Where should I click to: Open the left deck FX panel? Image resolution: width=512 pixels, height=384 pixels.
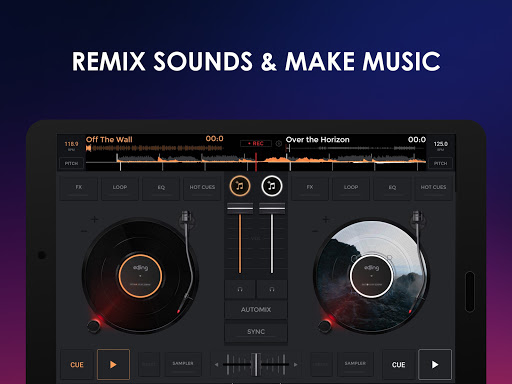pyautogui.click(x=79, y=188)
